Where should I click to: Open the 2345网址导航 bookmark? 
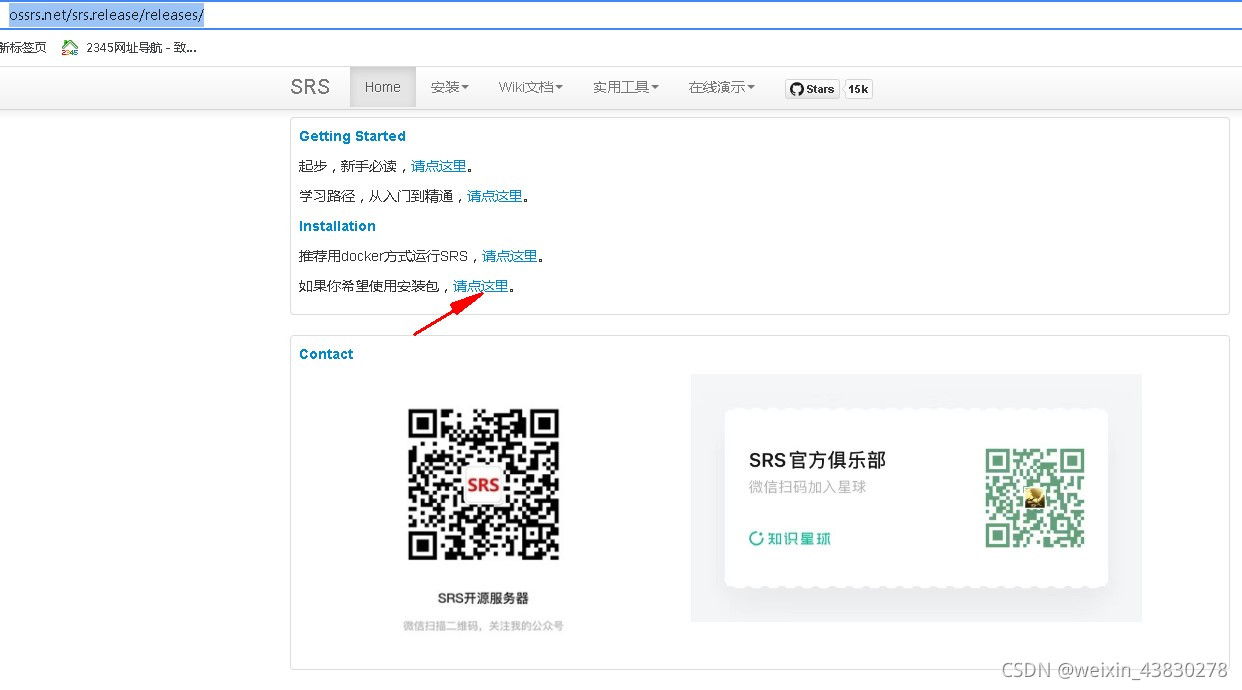coord(130,47)
